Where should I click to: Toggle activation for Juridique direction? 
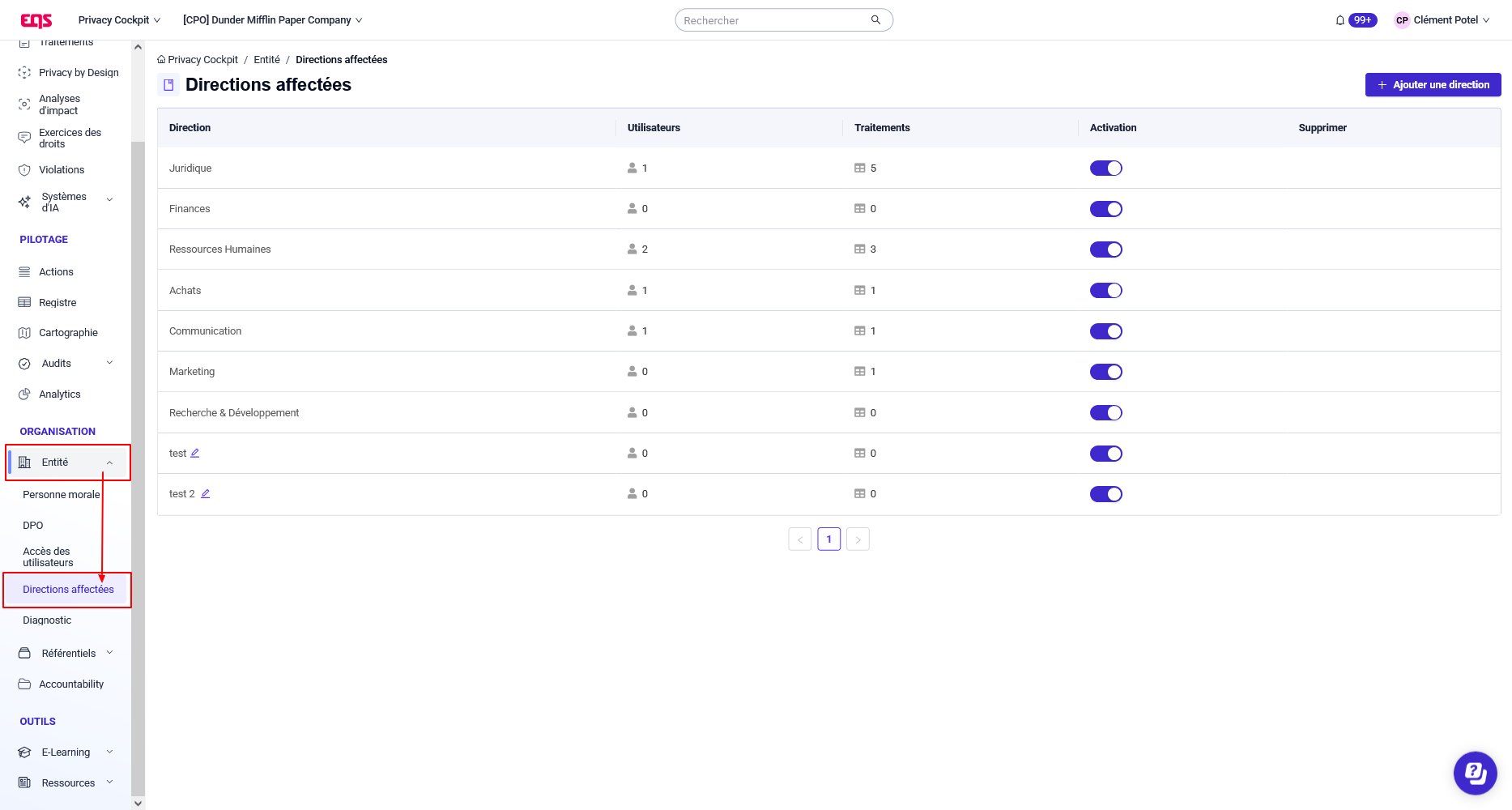[x=1105, y=168]
